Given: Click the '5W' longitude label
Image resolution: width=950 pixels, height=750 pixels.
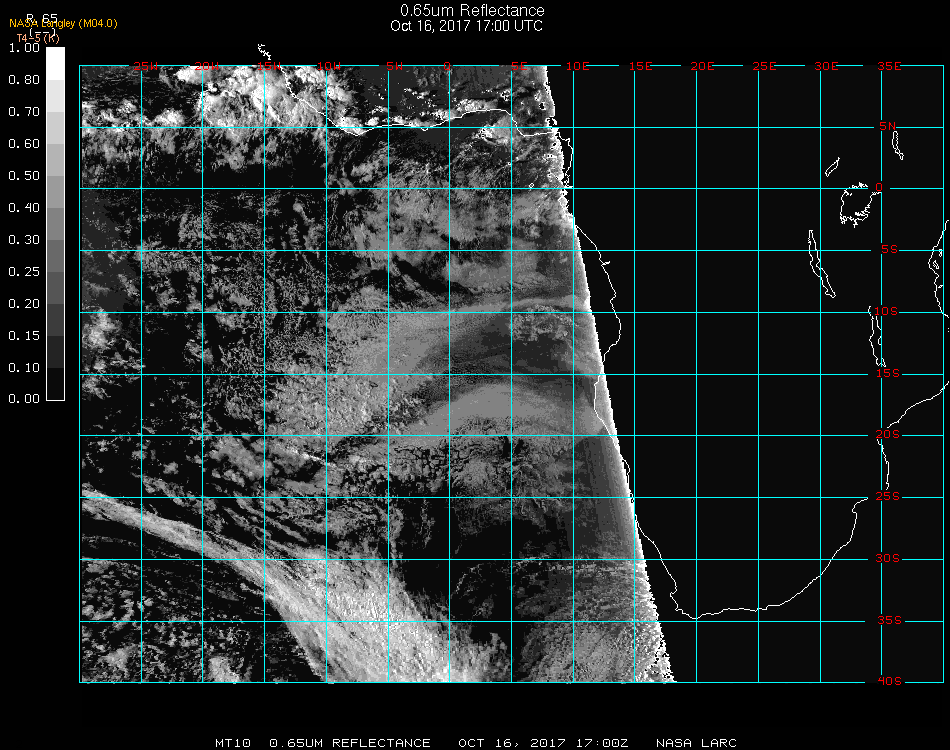Looking at the screenshot, I should click(x=394, y=66).
